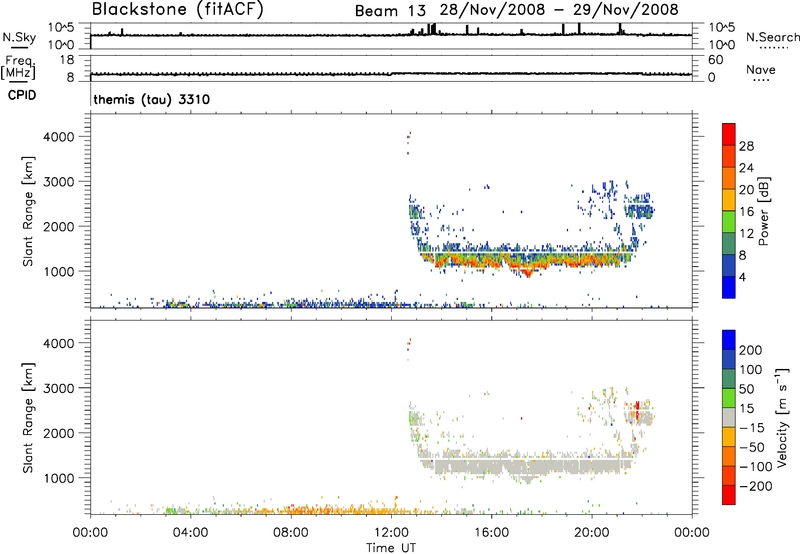Click the "Power [dB]" color bar title
800x554 pixels.
point(763,211)
